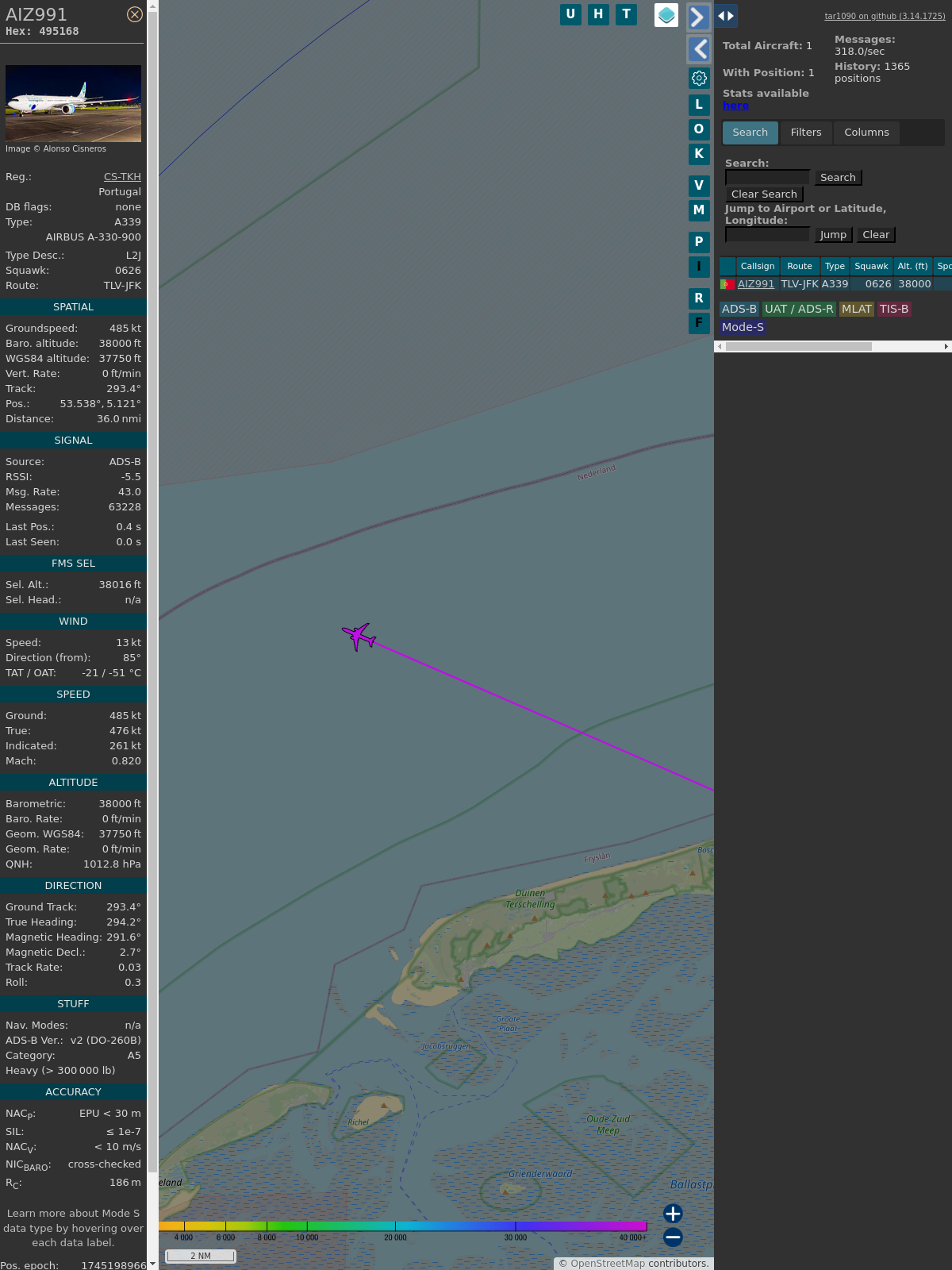
Task: Toggle the O map button
Action: 699,129
